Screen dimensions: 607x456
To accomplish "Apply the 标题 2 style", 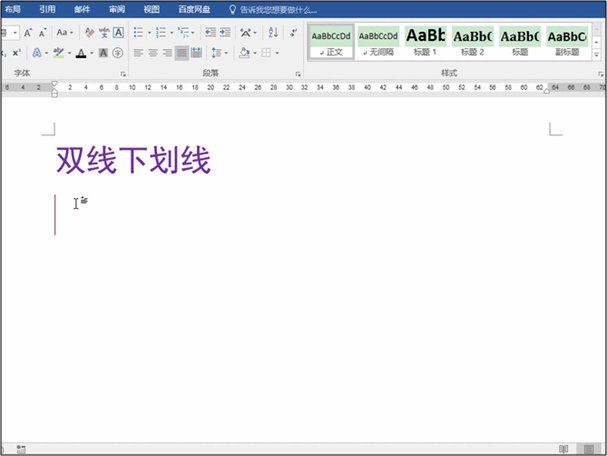I will tap(473, 42).
